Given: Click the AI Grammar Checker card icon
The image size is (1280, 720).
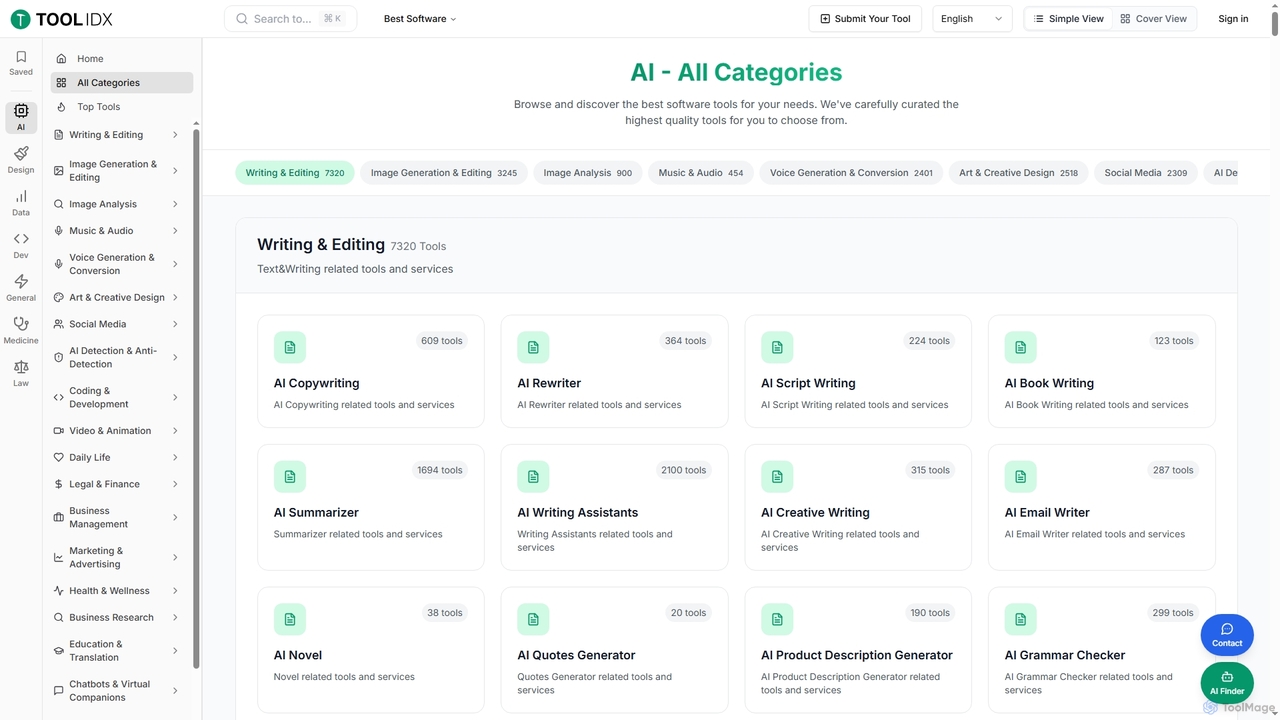Looking at the screenshot, I should 1021,619.
